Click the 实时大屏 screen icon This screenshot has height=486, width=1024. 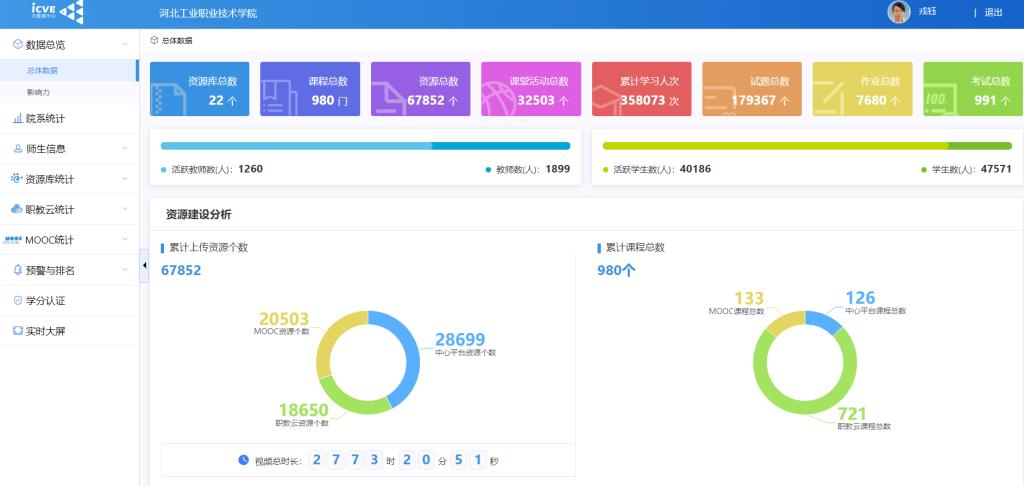click(17, 331)
